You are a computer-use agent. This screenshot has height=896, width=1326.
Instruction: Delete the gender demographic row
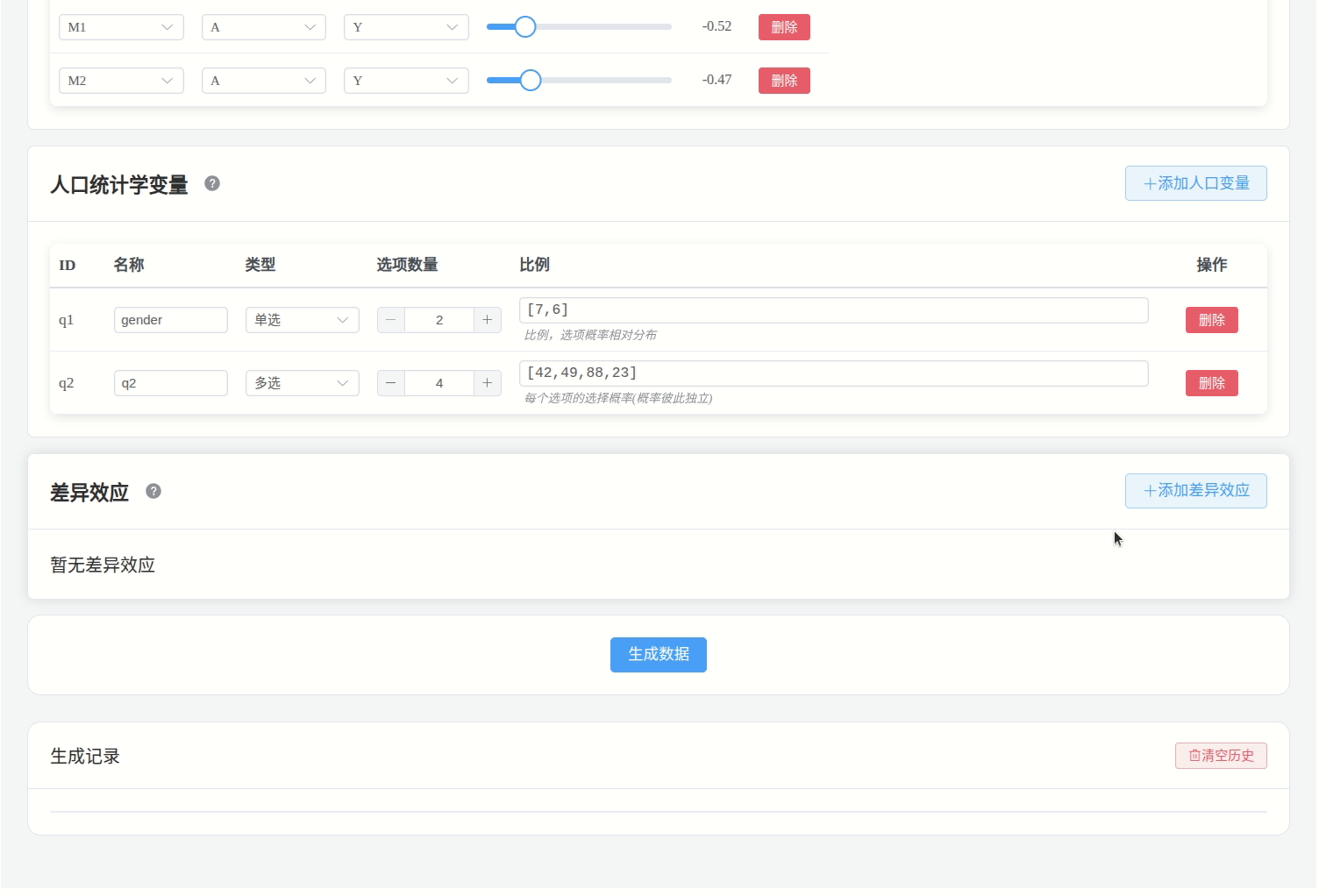pos(1211,319)
